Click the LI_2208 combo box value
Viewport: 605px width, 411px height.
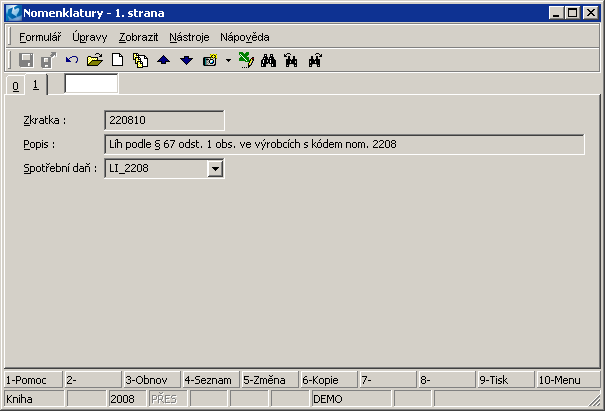[156, 168]
